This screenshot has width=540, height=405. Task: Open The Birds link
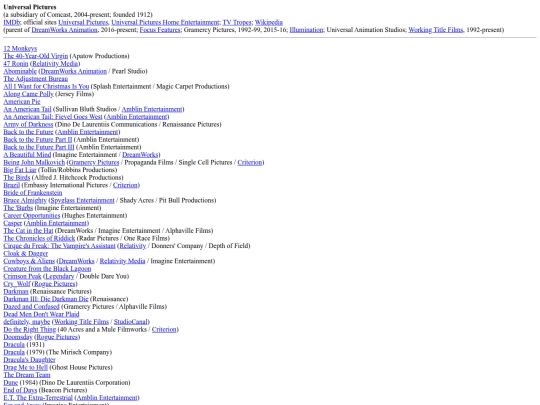17,177
